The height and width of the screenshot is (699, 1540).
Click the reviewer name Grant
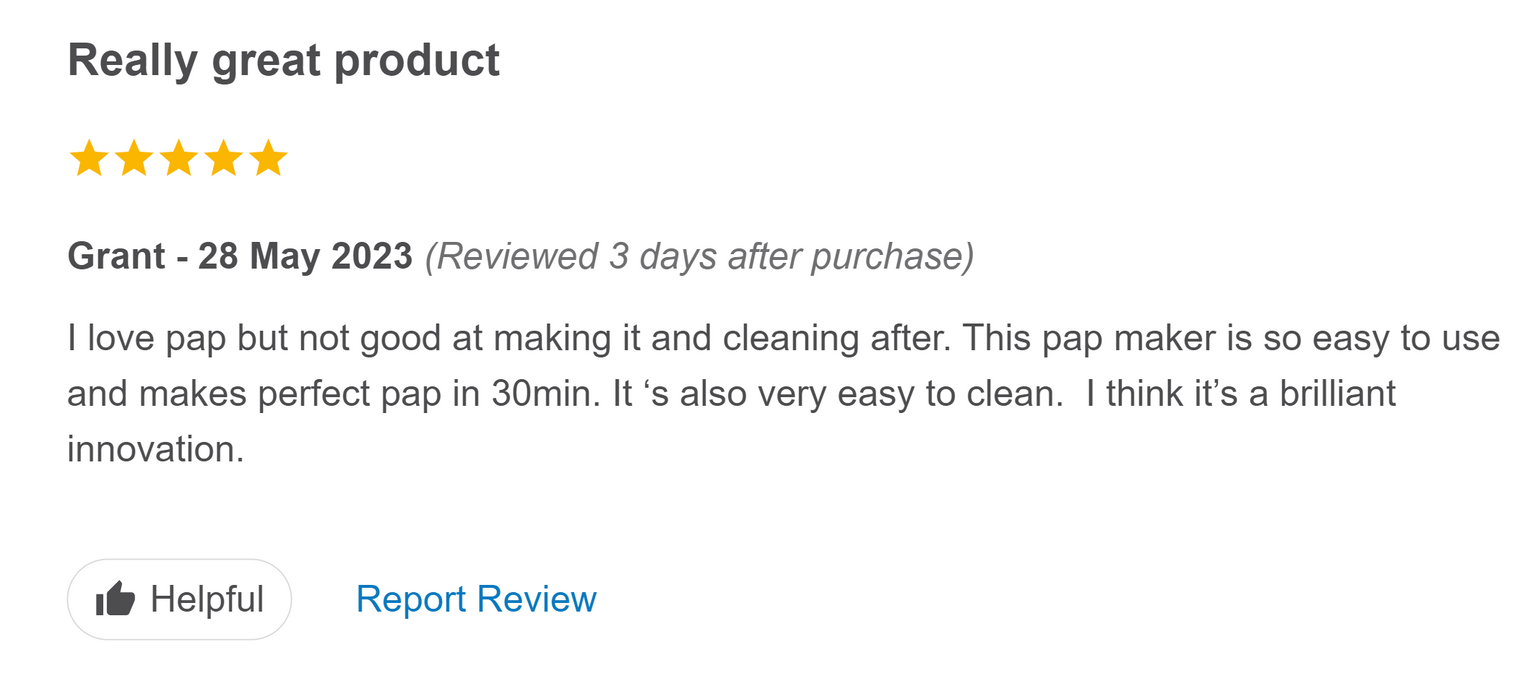(116, 257)
